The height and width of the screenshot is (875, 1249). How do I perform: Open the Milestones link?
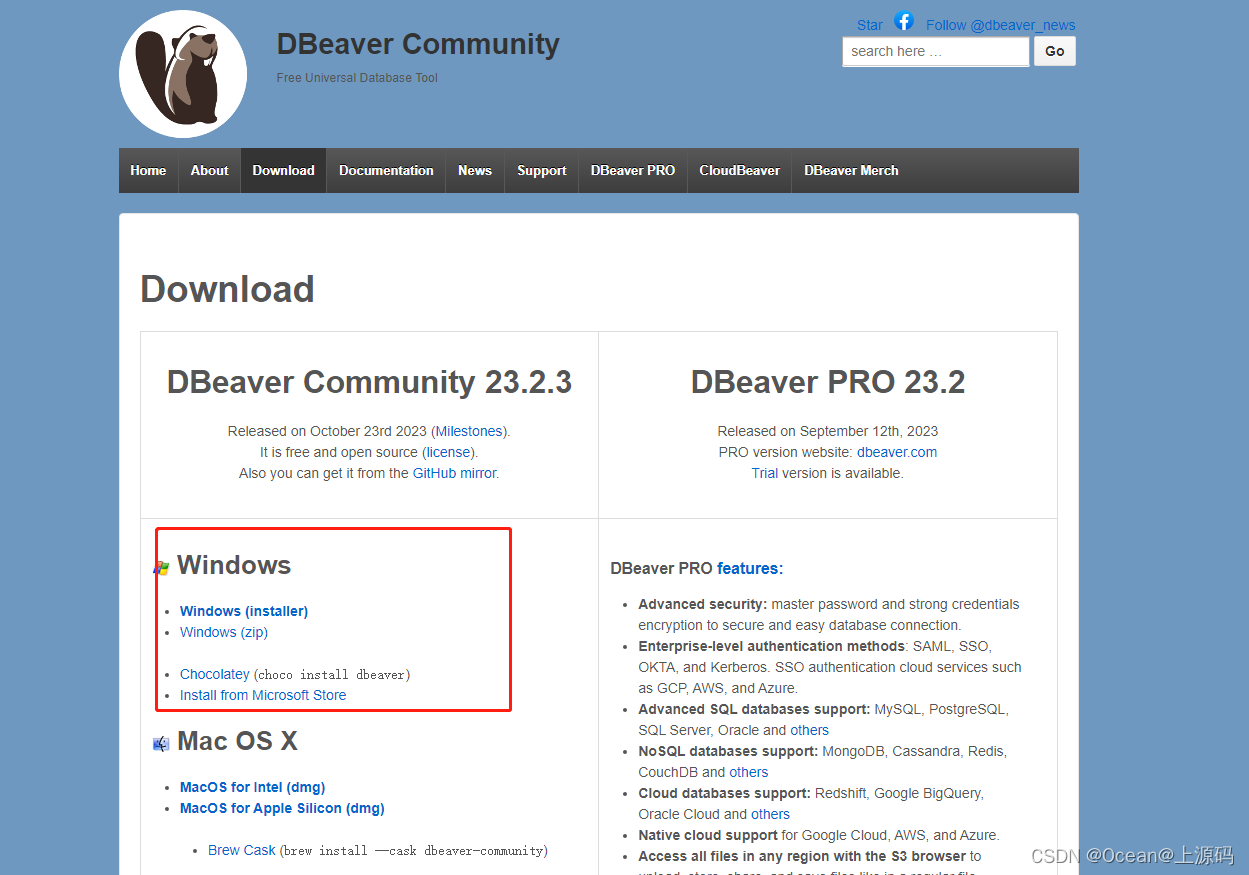point(469,431)
